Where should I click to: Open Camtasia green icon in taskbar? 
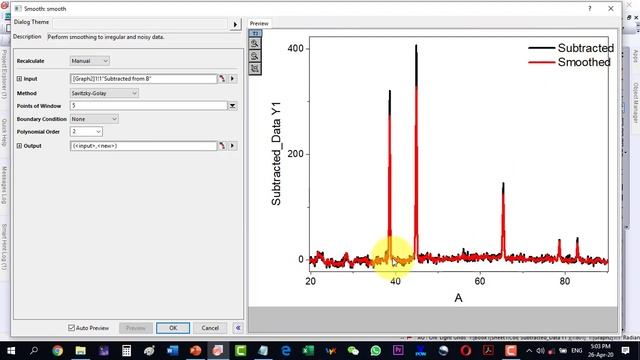[x=240, y=351]
